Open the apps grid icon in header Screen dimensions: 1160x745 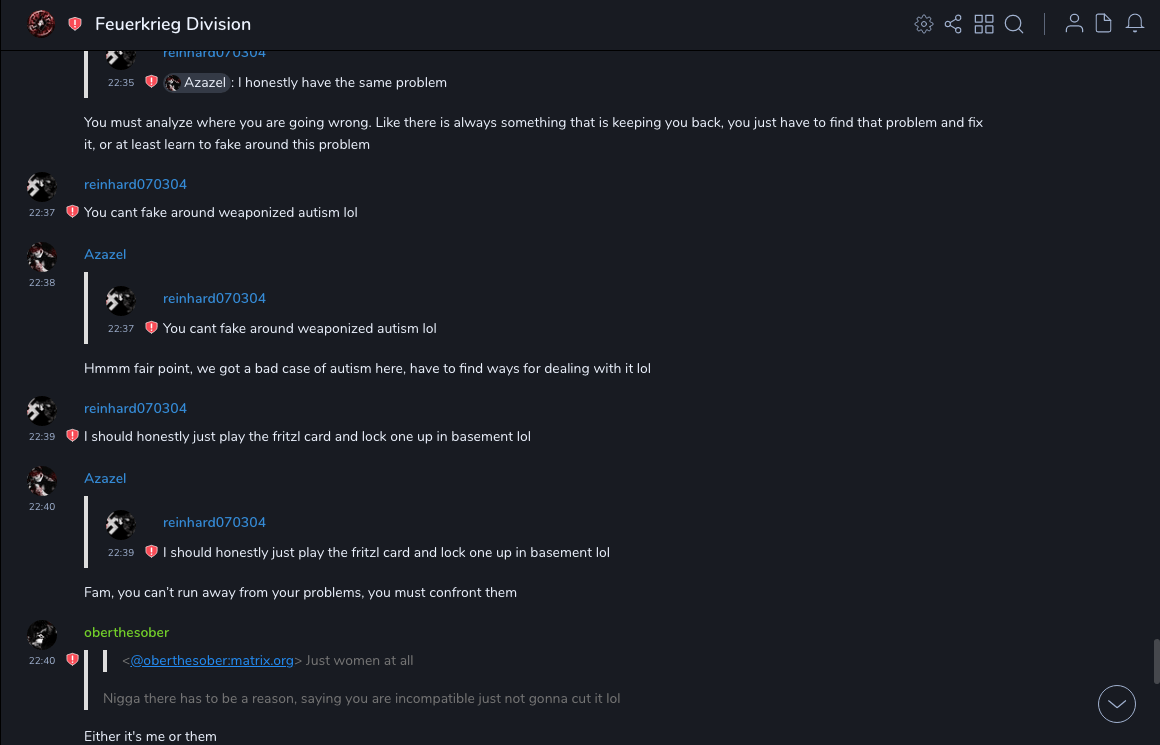point(984,24)
